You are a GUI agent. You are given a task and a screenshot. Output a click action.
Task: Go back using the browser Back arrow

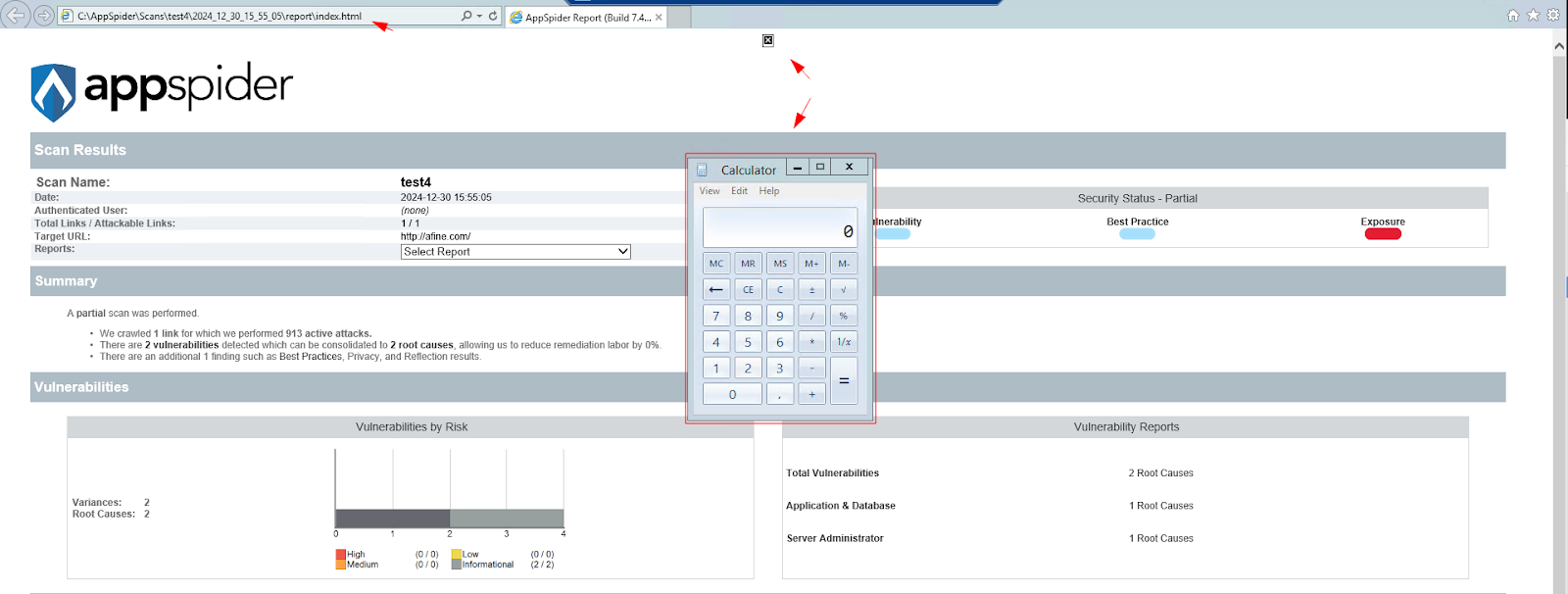[x=15, y=15]
